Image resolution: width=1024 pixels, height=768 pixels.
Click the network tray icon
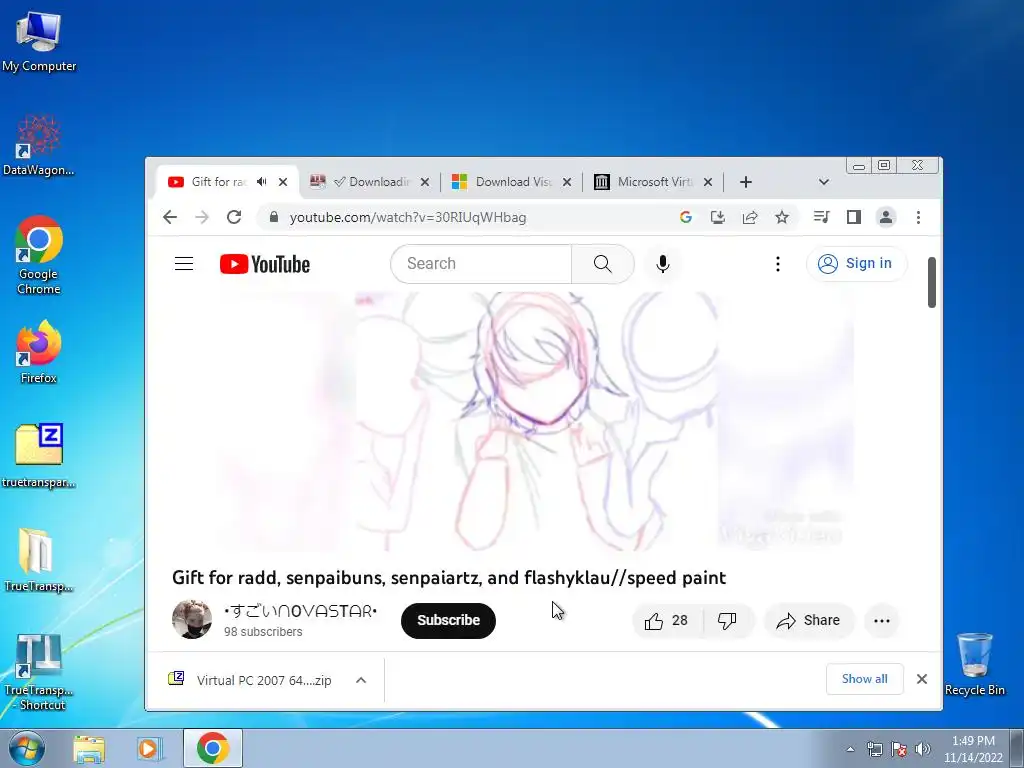pyautogui.click(x=874, y=749)
